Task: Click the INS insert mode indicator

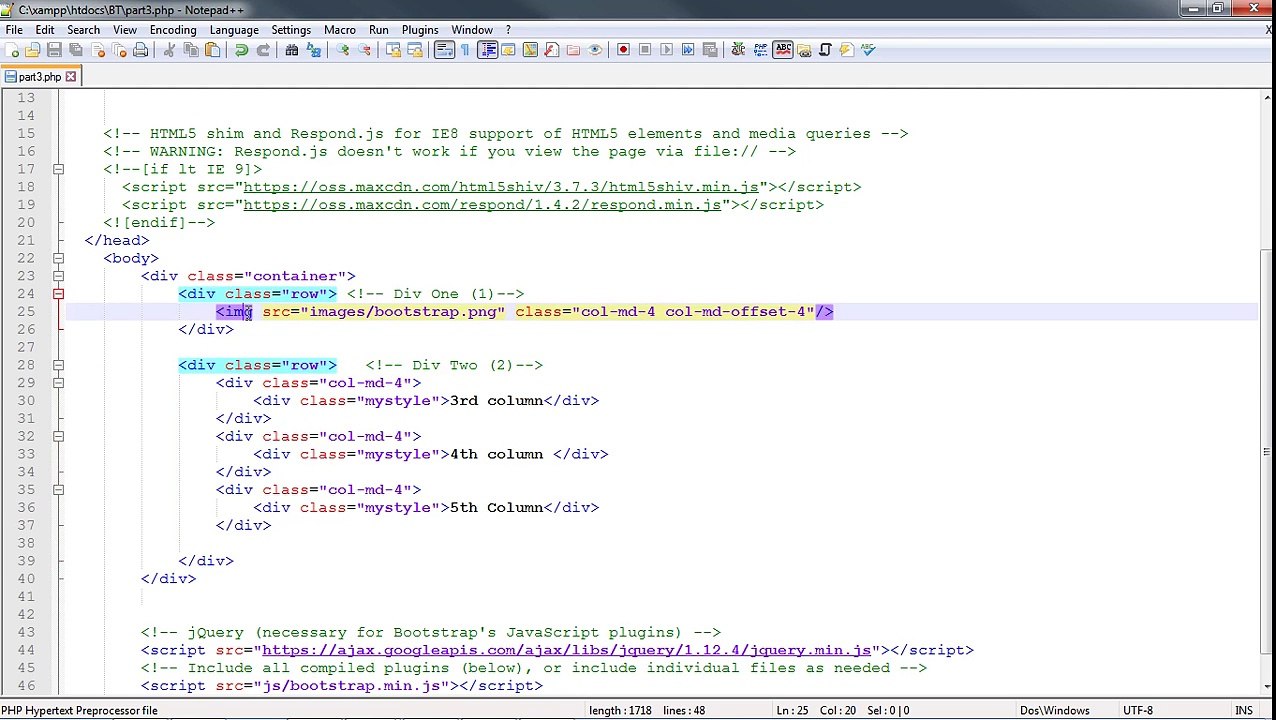Action: 1244,711
